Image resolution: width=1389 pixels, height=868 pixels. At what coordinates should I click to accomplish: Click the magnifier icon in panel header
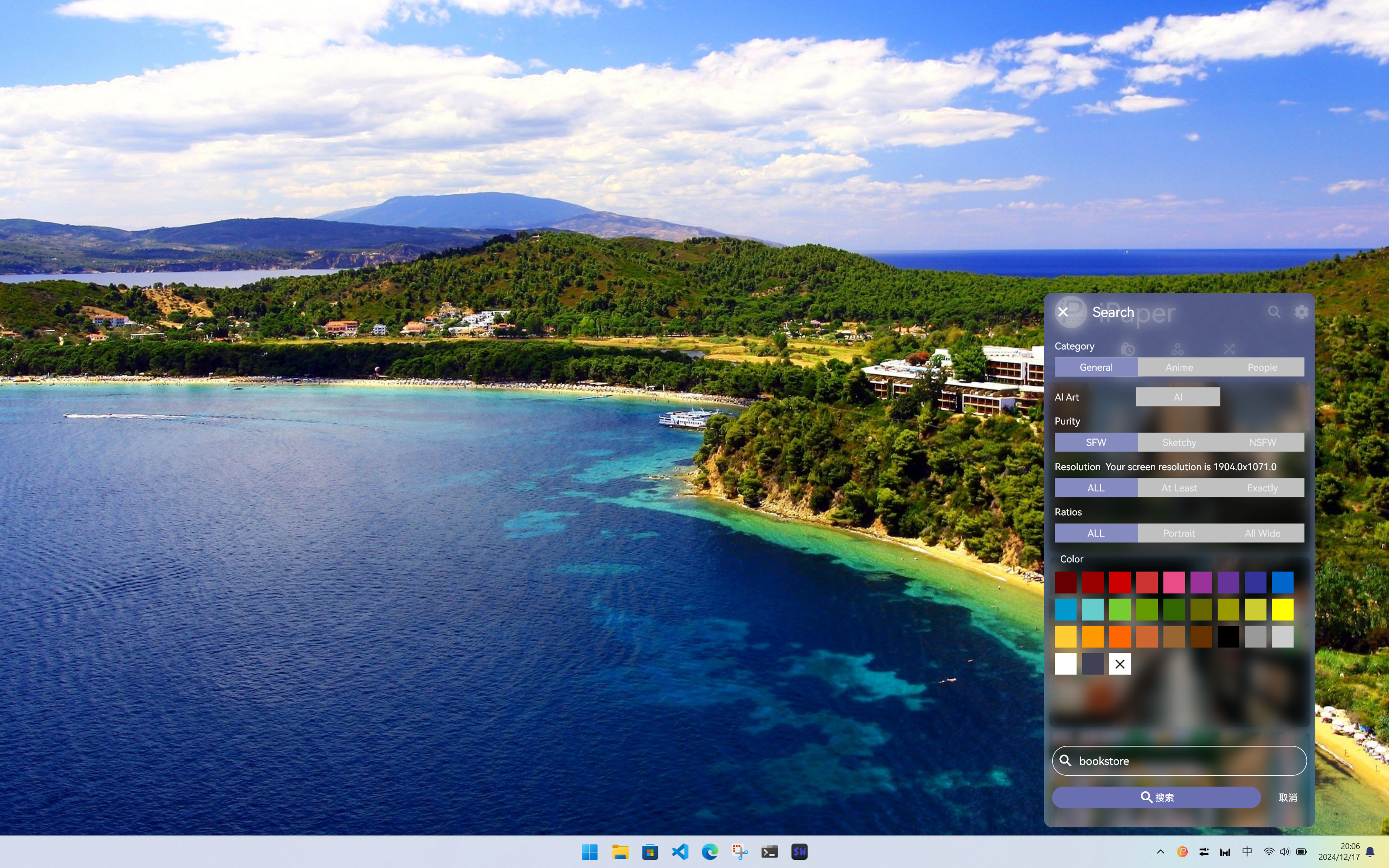pos(1274,312)
